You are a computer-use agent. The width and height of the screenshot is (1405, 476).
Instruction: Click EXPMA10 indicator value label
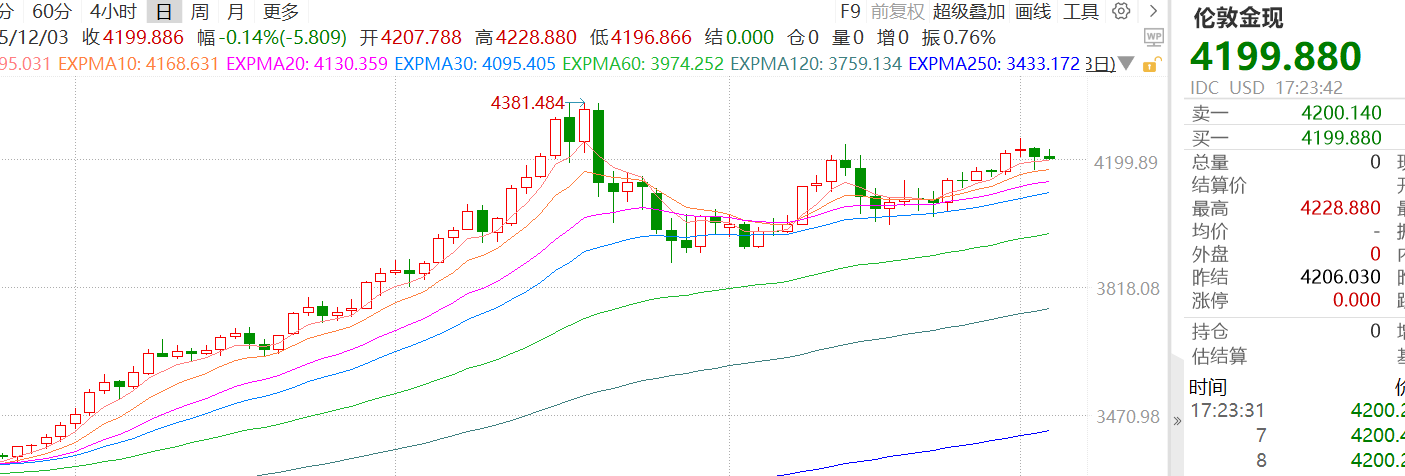[x=139, y=63]
